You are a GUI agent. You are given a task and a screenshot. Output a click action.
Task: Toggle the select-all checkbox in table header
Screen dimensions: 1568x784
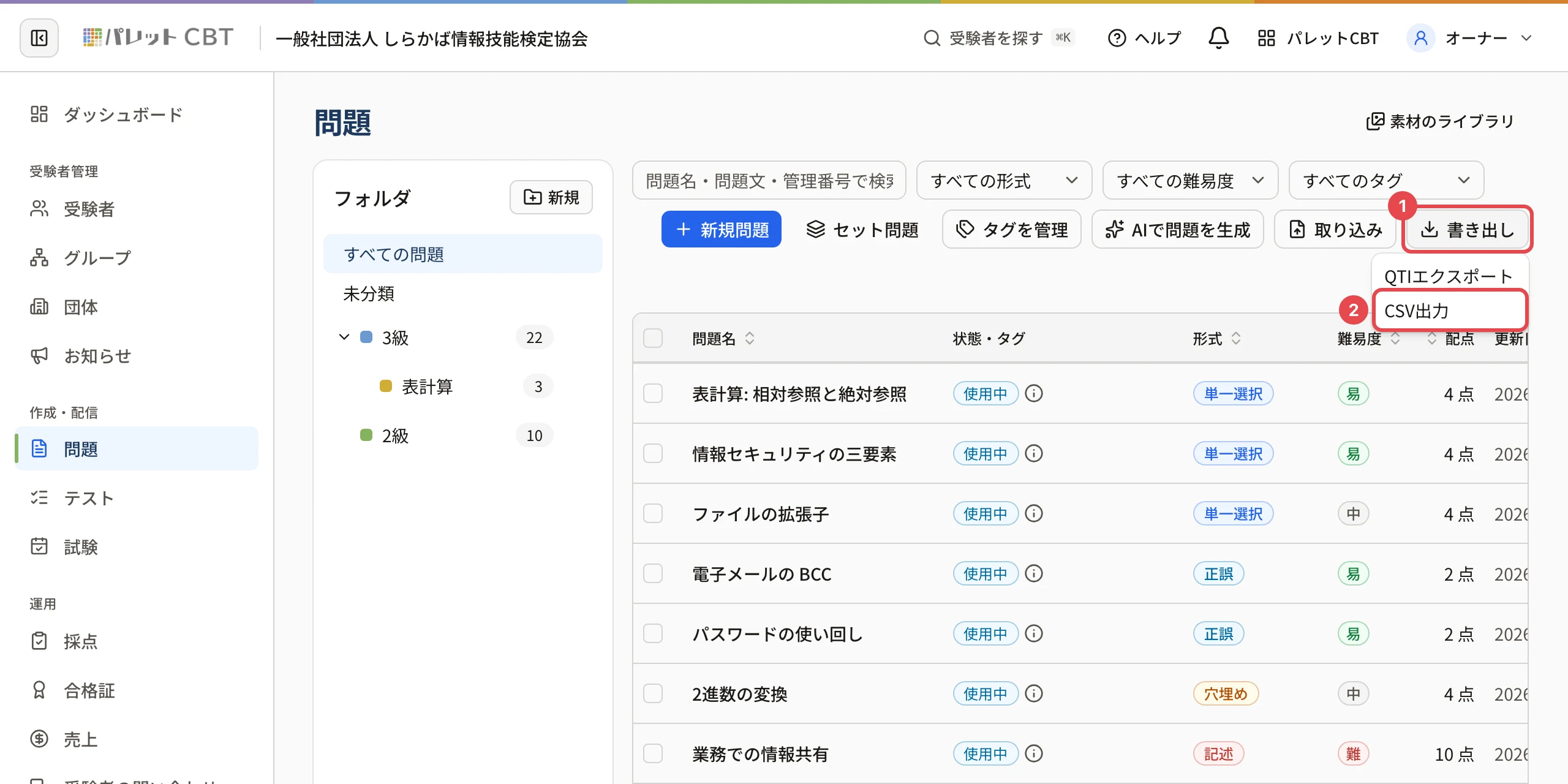653,338
